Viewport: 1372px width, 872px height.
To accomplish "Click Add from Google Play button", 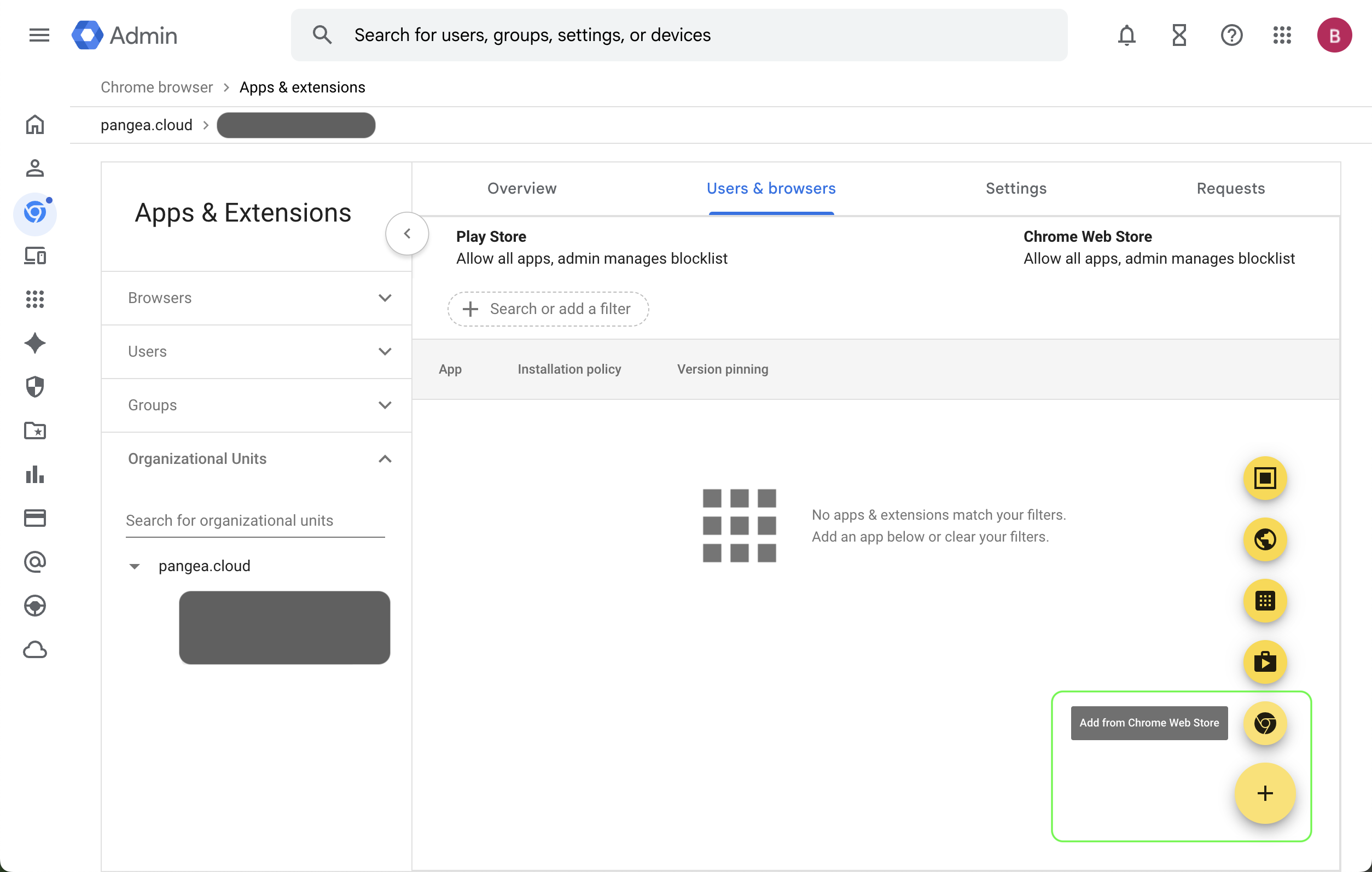I will click(1265, 662).
